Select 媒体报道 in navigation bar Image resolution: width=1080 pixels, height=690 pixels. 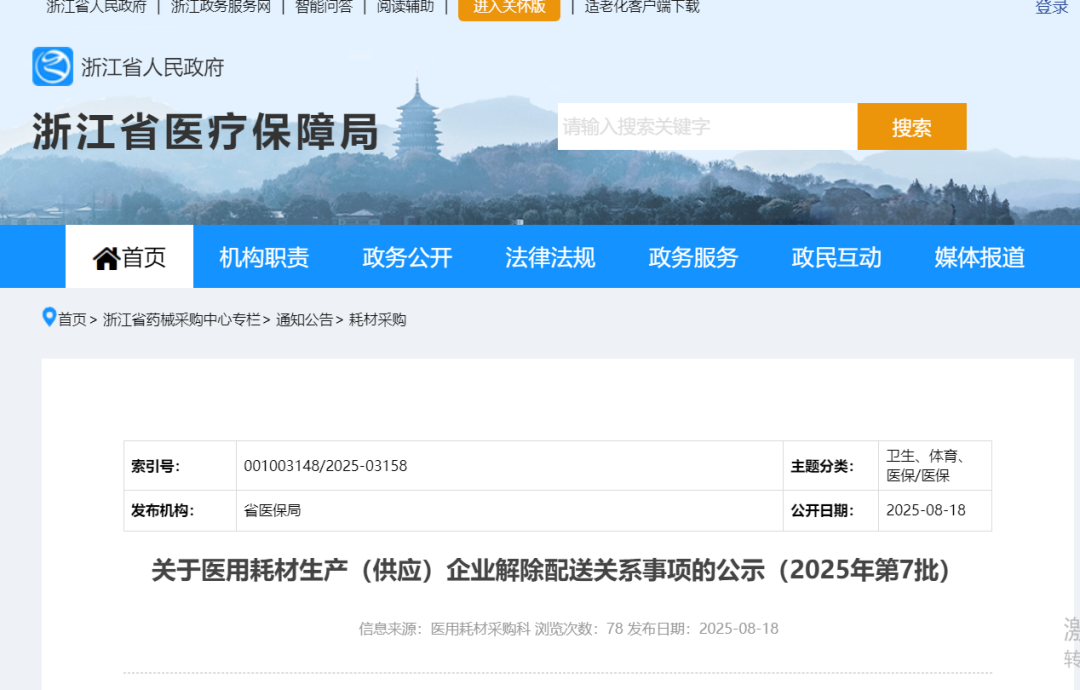[979, 258]
